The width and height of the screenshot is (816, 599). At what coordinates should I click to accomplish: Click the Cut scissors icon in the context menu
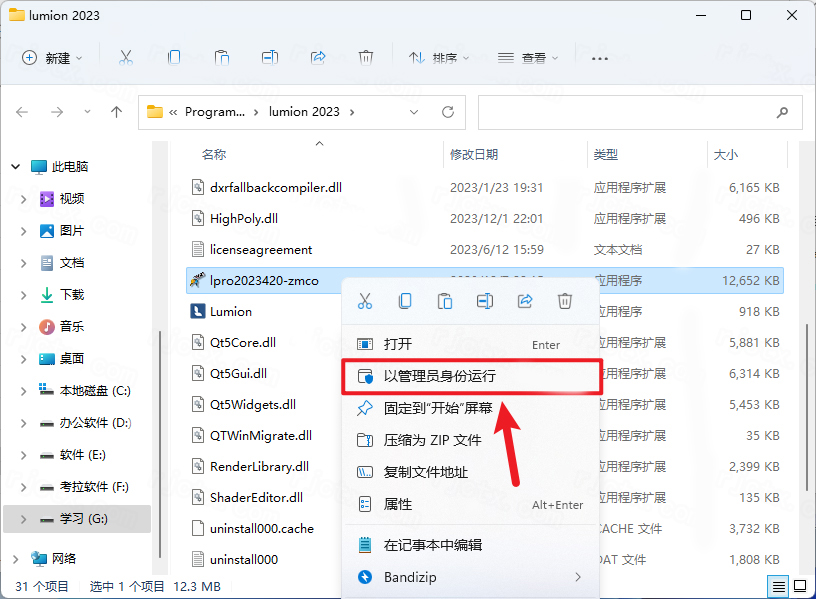coord(365,301)
